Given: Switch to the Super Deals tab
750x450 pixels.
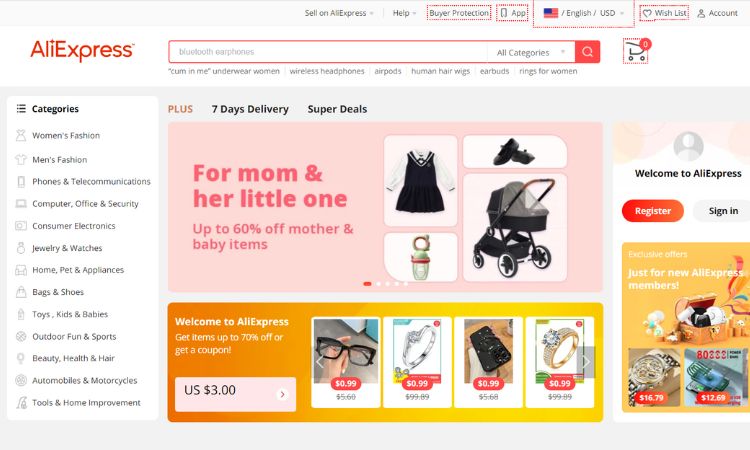Looking at the screenshot, I should click(337, 109).
